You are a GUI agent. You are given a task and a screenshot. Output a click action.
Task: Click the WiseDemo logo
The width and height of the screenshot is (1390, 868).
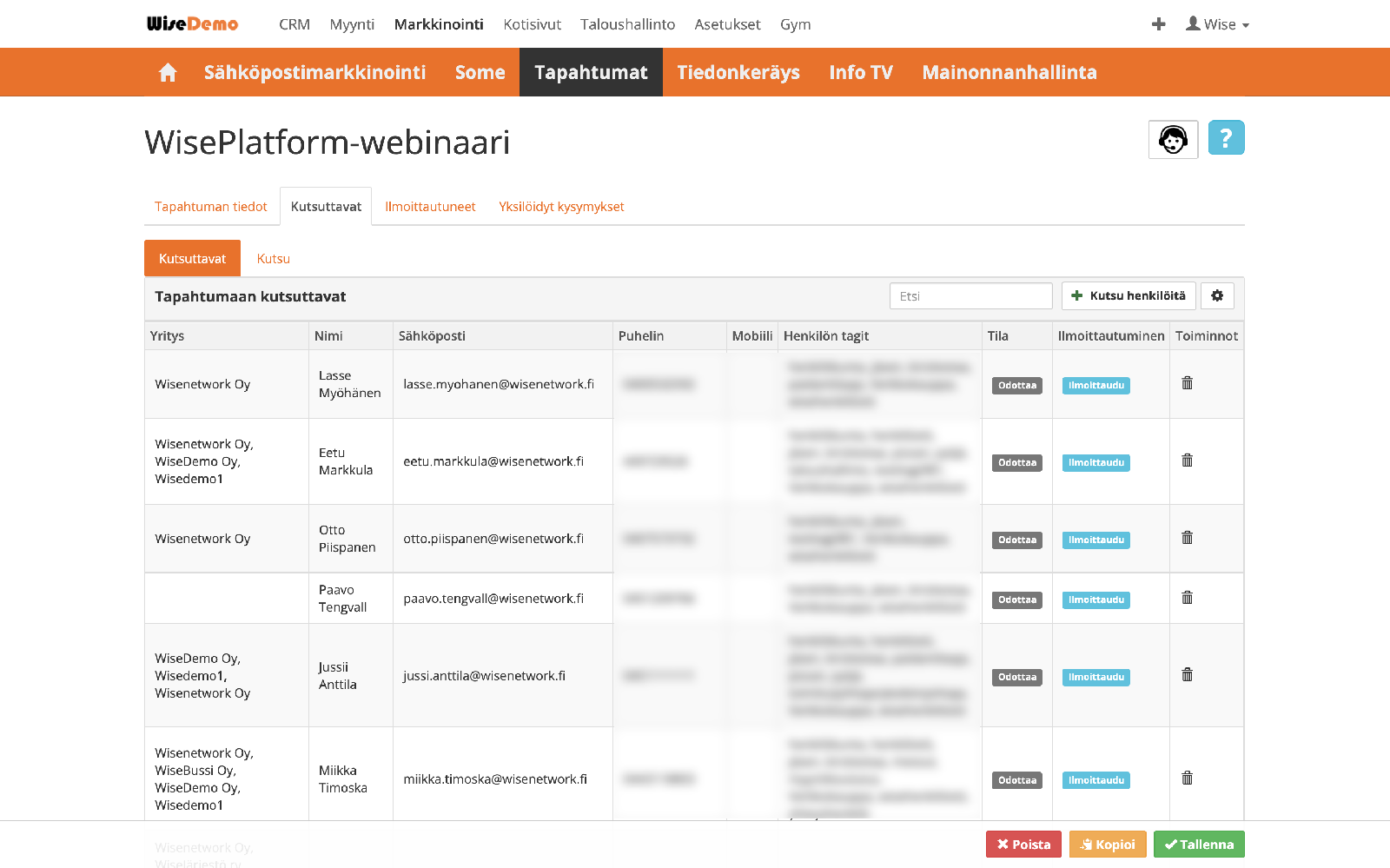pyautogui.click(x=192, y=23)
